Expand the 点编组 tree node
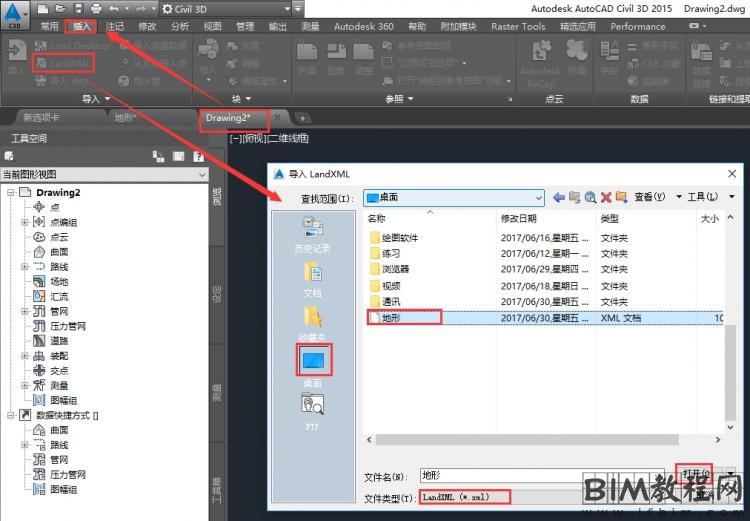This screenshot has width=750, height=521. [24, 222]
